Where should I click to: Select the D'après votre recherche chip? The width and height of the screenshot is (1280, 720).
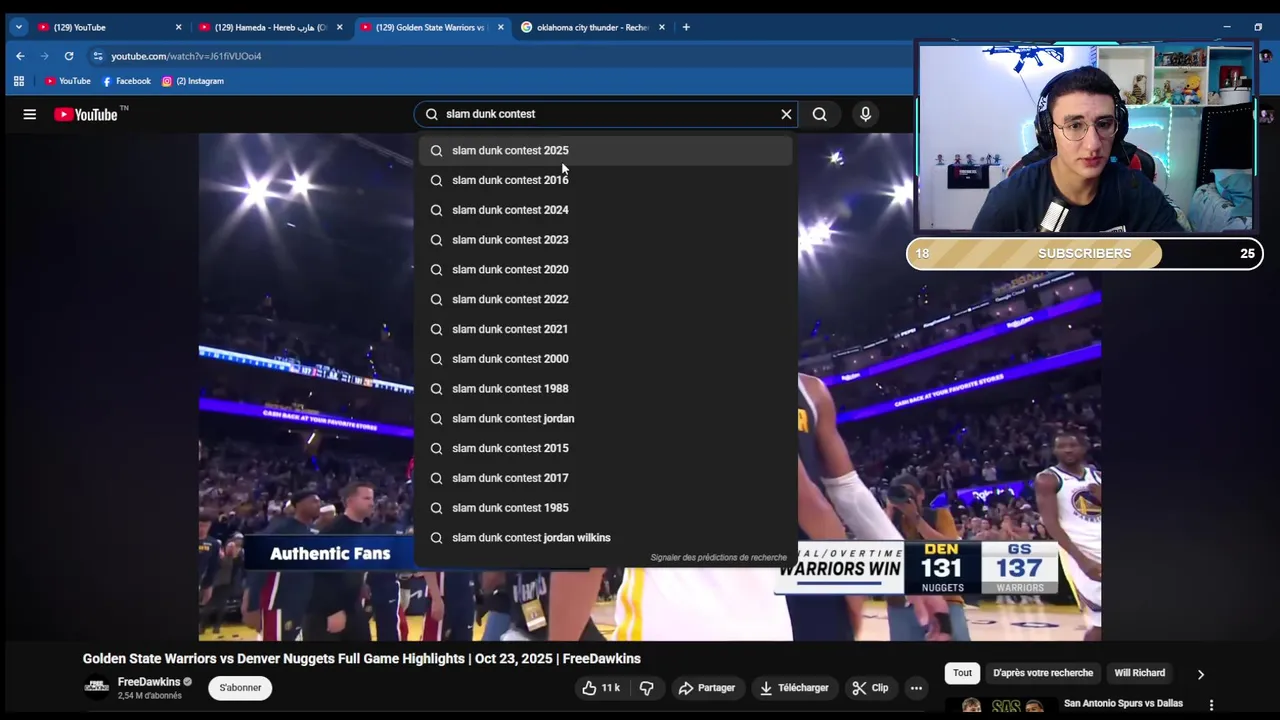point(1043,673)
